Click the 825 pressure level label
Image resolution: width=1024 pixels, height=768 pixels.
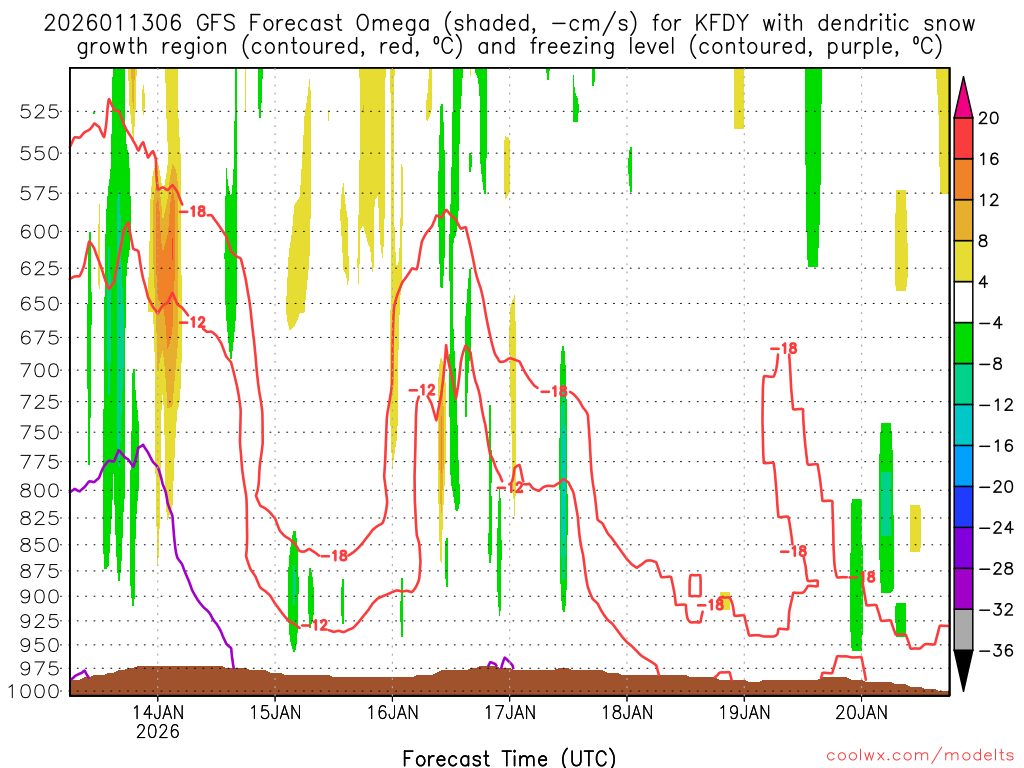[40, 518]
